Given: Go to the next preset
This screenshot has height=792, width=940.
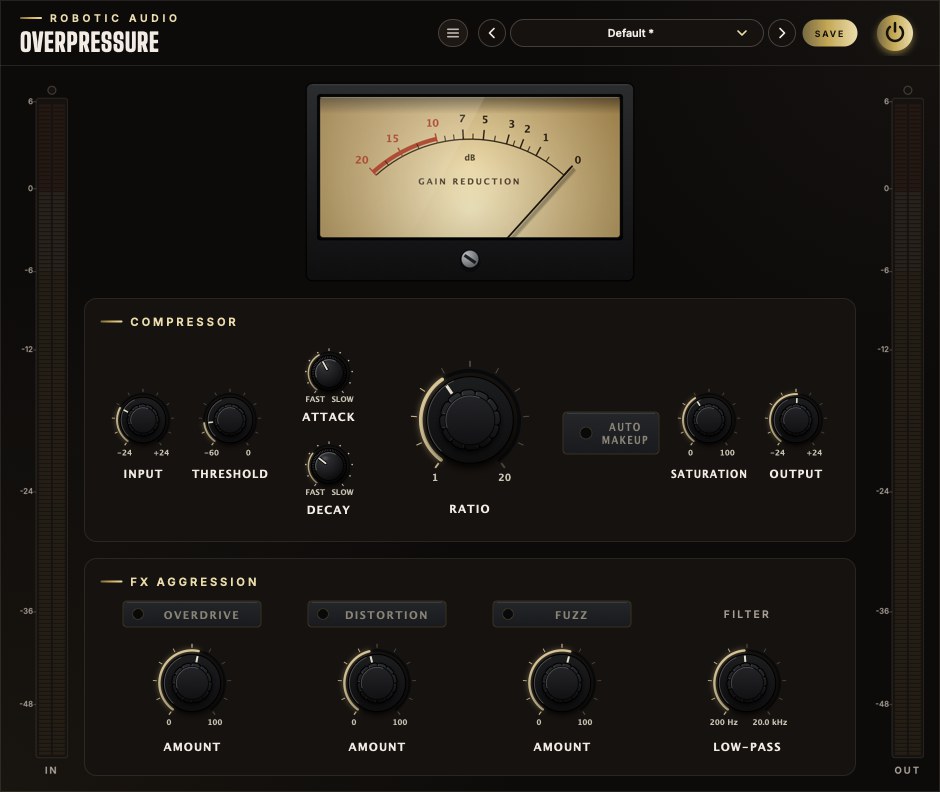Looking at the screenshot, I should 782,33.
